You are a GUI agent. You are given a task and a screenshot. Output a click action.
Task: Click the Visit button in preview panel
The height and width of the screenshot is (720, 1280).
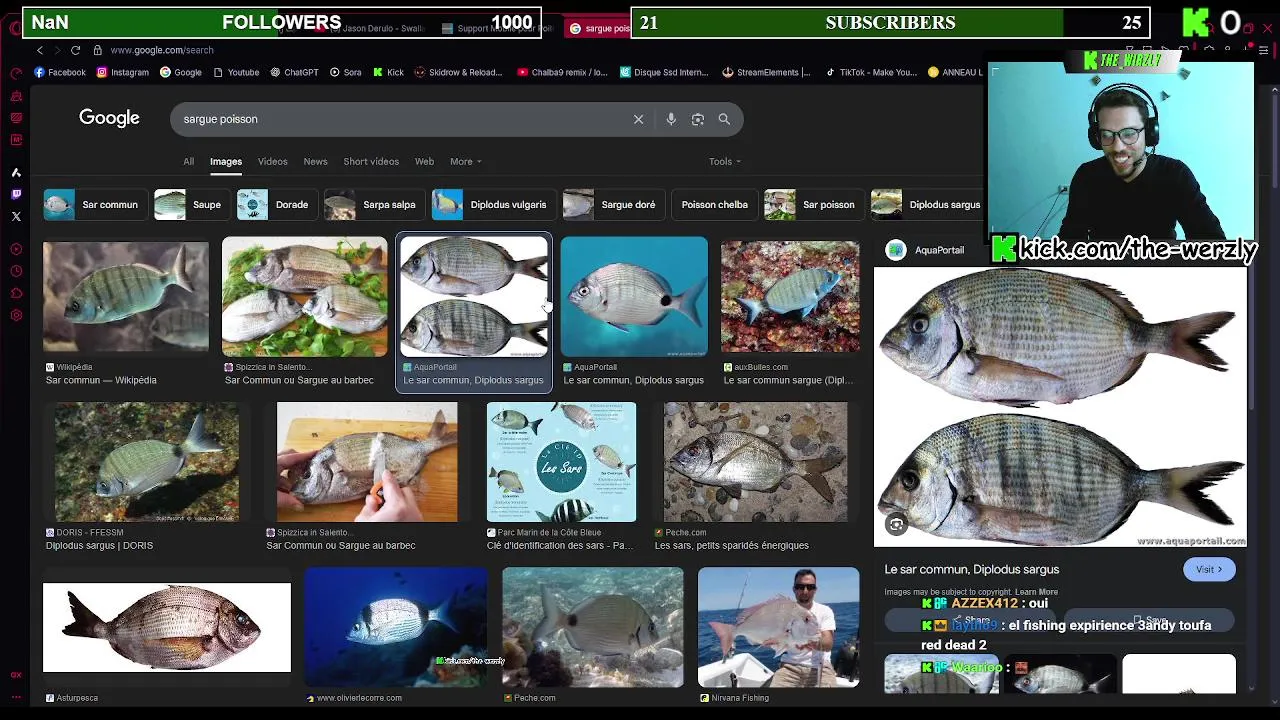[1209, 570]
